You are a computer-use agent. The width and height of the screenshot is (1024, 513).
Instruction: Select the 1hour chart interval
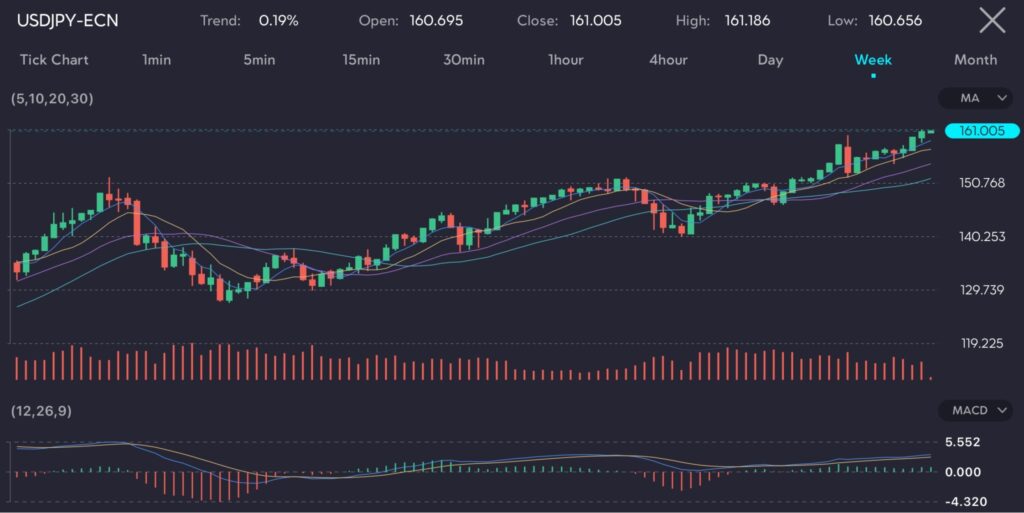coord(566,60)
